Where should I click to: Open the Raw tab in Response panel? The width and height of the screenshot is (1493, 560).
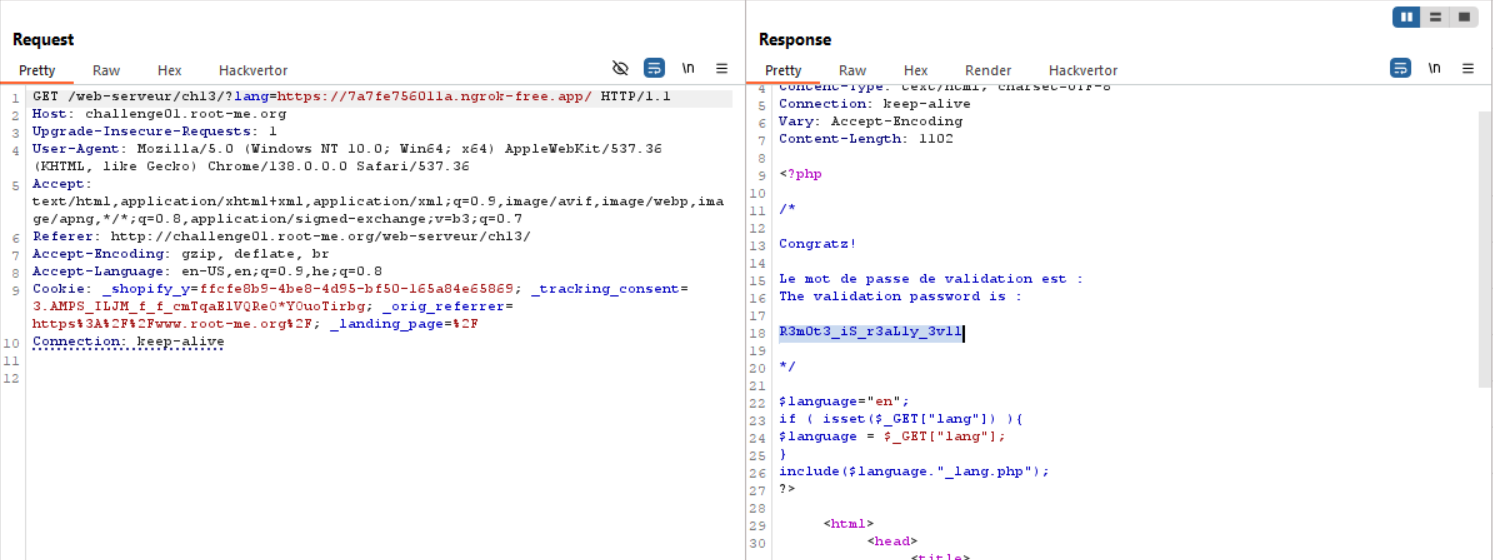(852, 70)
